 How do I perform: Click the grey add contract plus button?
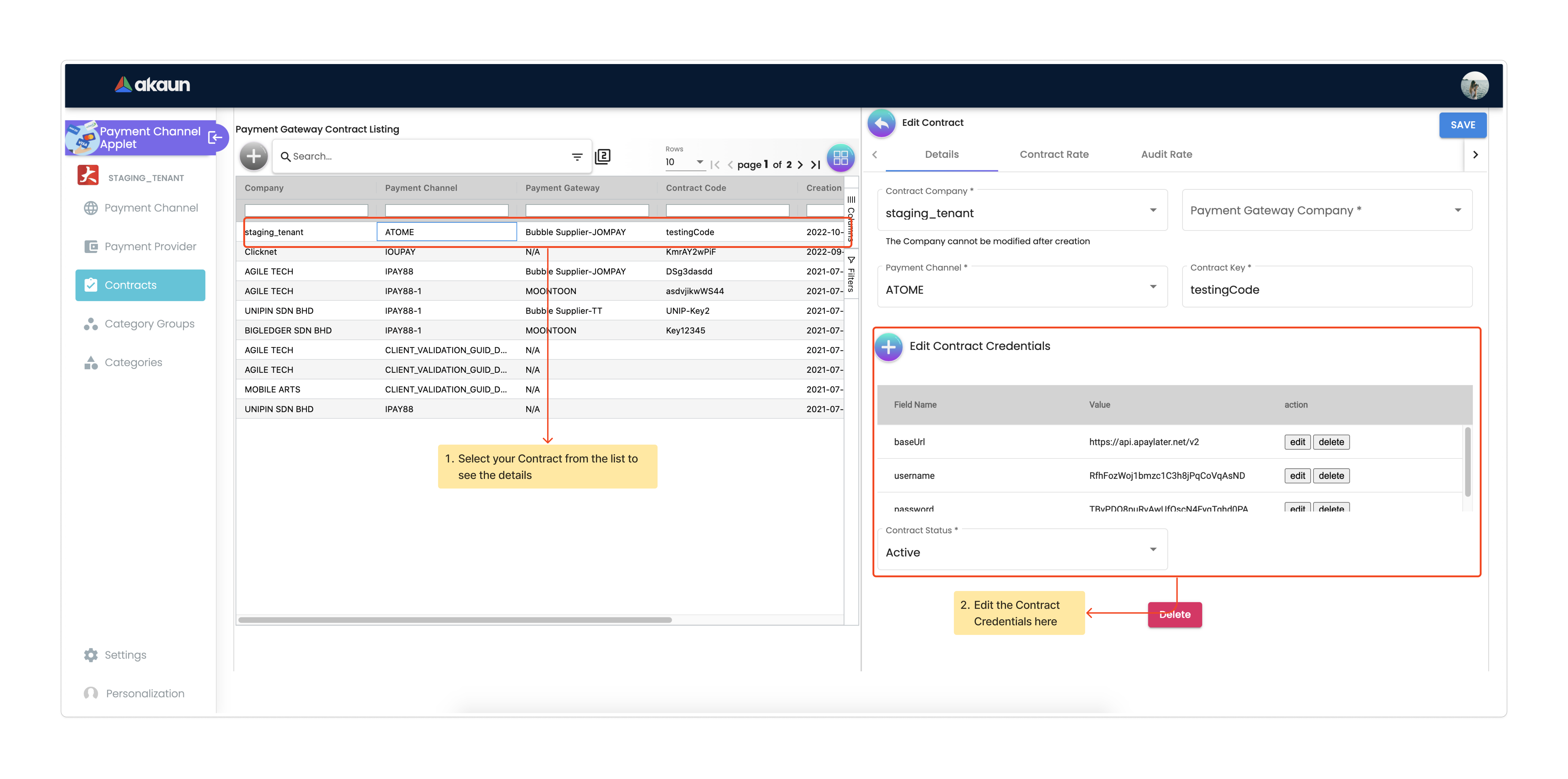click(254, 156)
